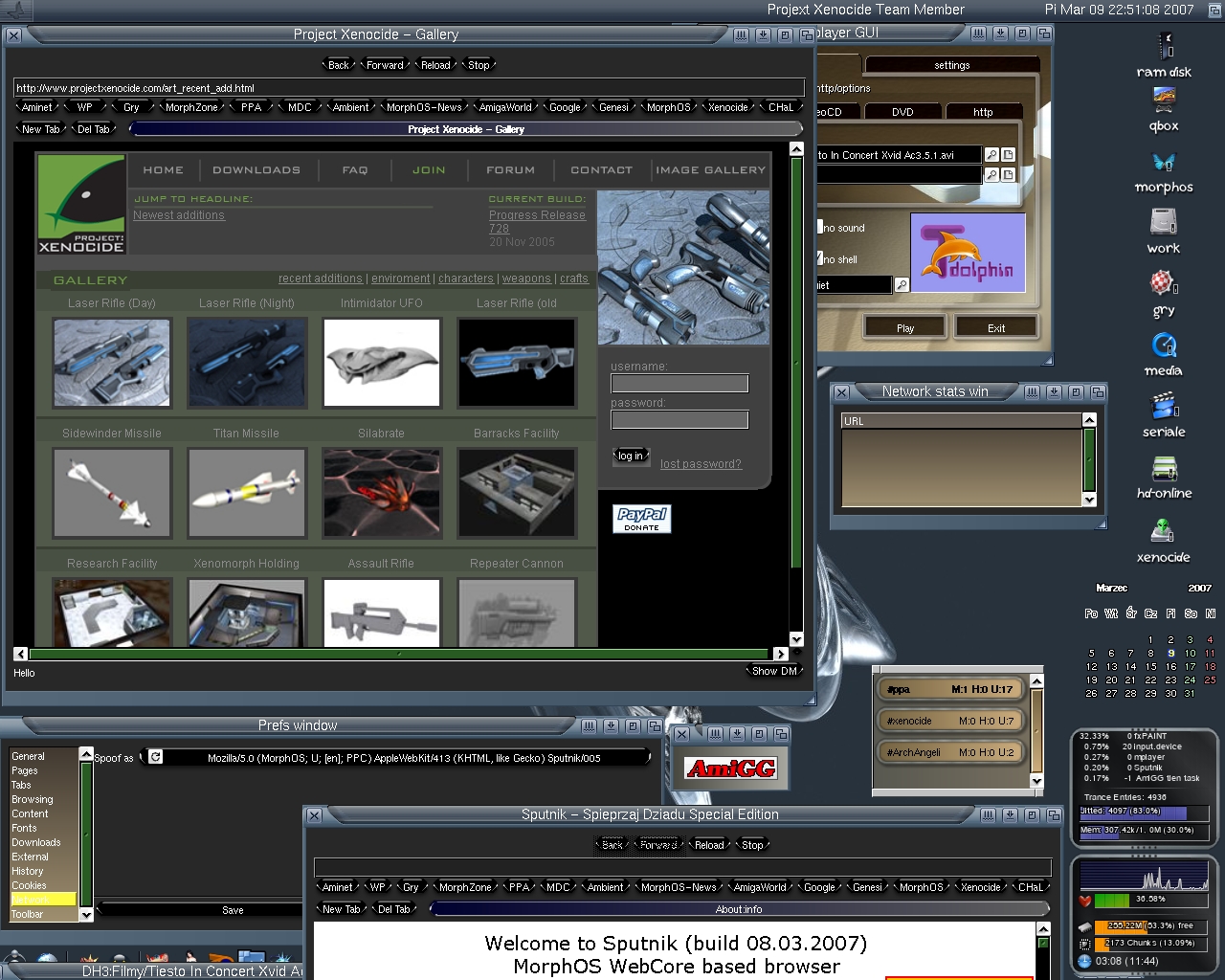Open the morphos butterfly desktop icon
Image resolution: width=1225 pixels, height=980 pixels.
(x=1164, y=172)
